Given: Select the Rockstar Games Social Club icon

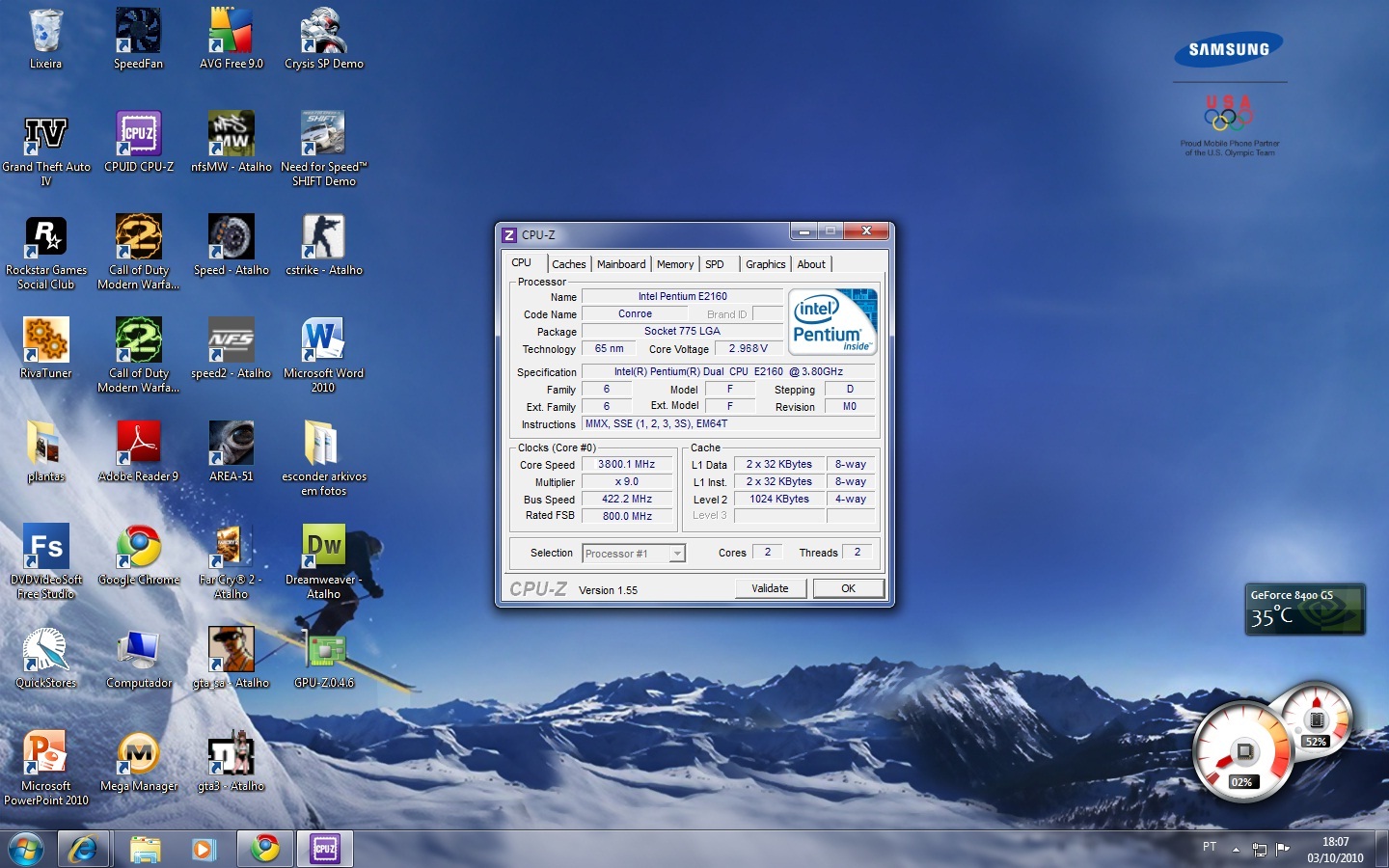Looking at the screenshot, I should click(x=45, y=252).
